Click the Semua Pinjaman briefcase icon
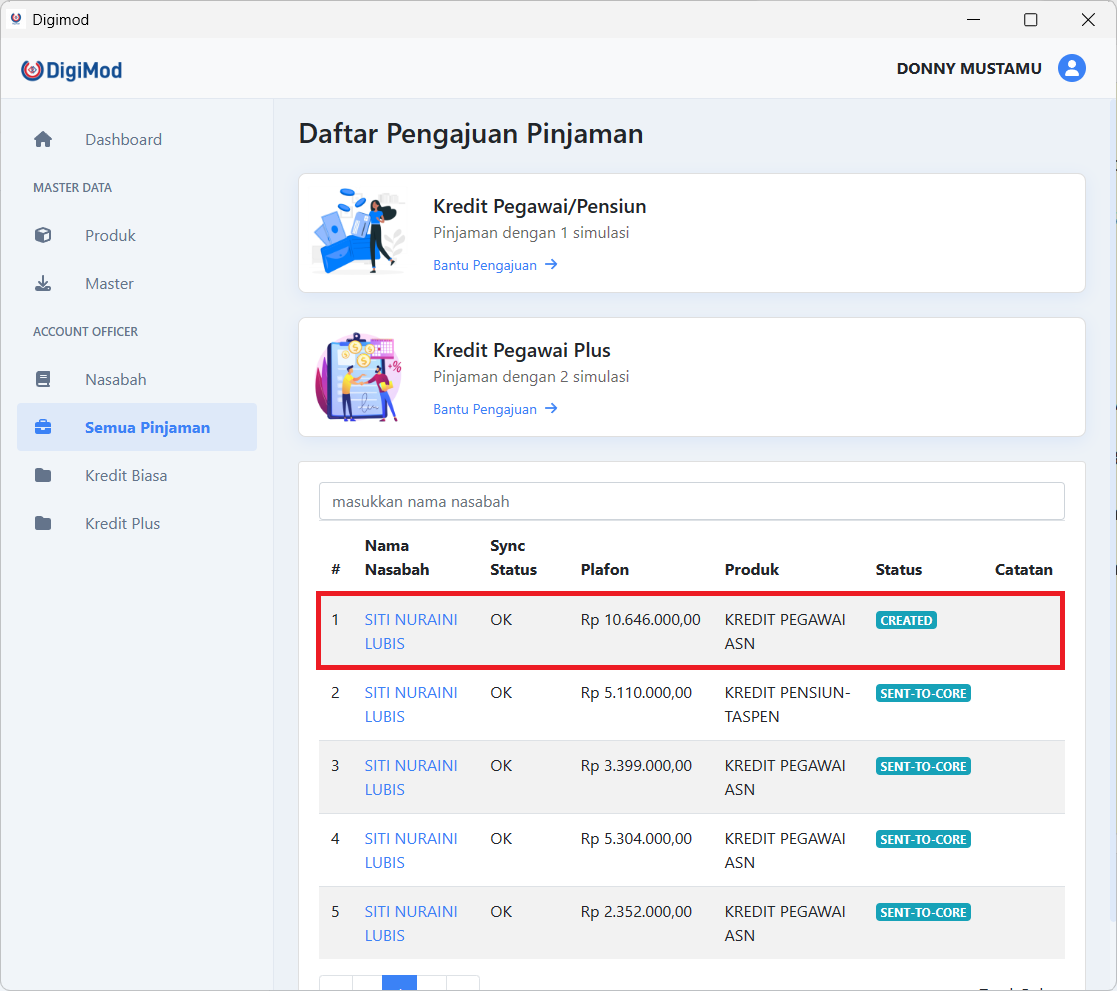Viewport: 1117px width, 991px height. click(43, 427)
